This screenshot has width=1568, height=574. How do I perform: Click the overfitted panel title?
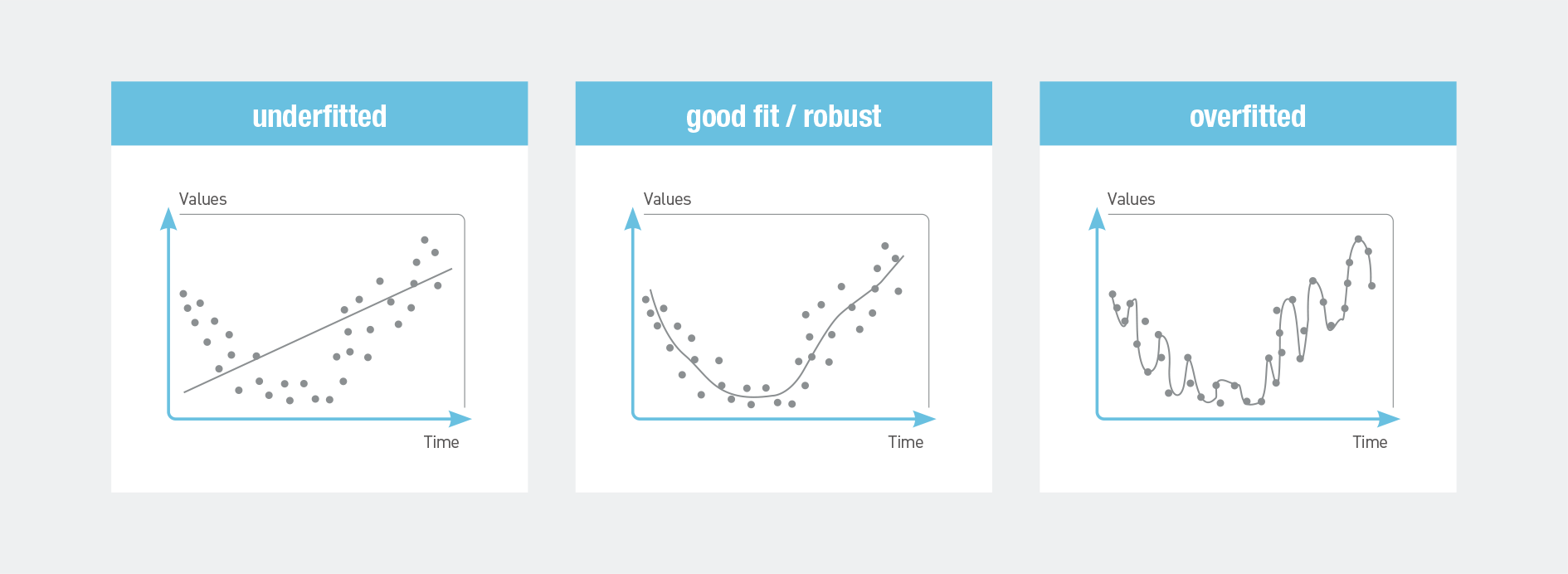(1247, 115)
